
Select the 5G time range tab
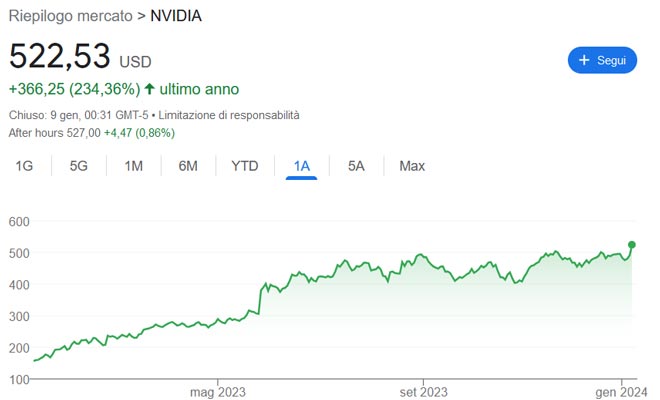[x=79, y=166]
